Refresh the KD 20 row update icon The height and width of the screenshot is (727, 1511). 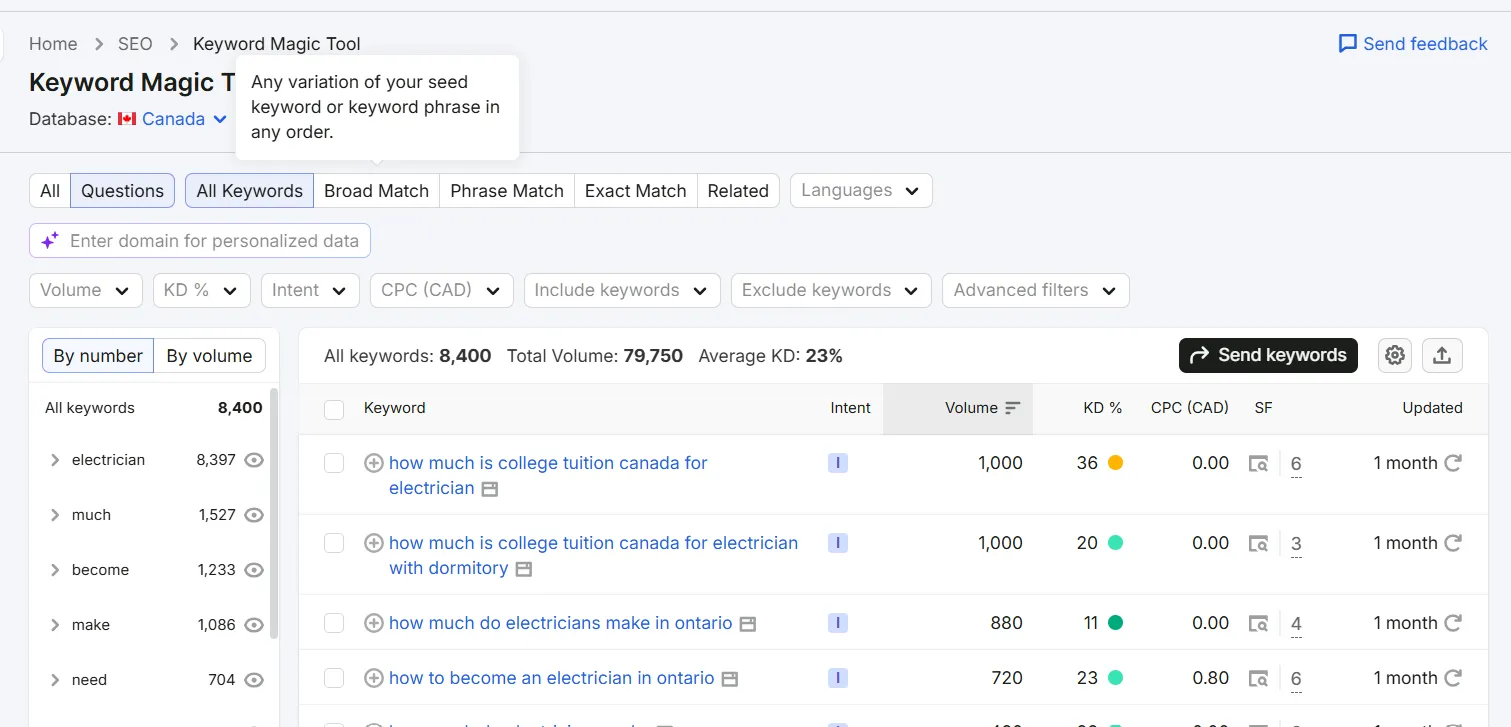click(1453, 543)
